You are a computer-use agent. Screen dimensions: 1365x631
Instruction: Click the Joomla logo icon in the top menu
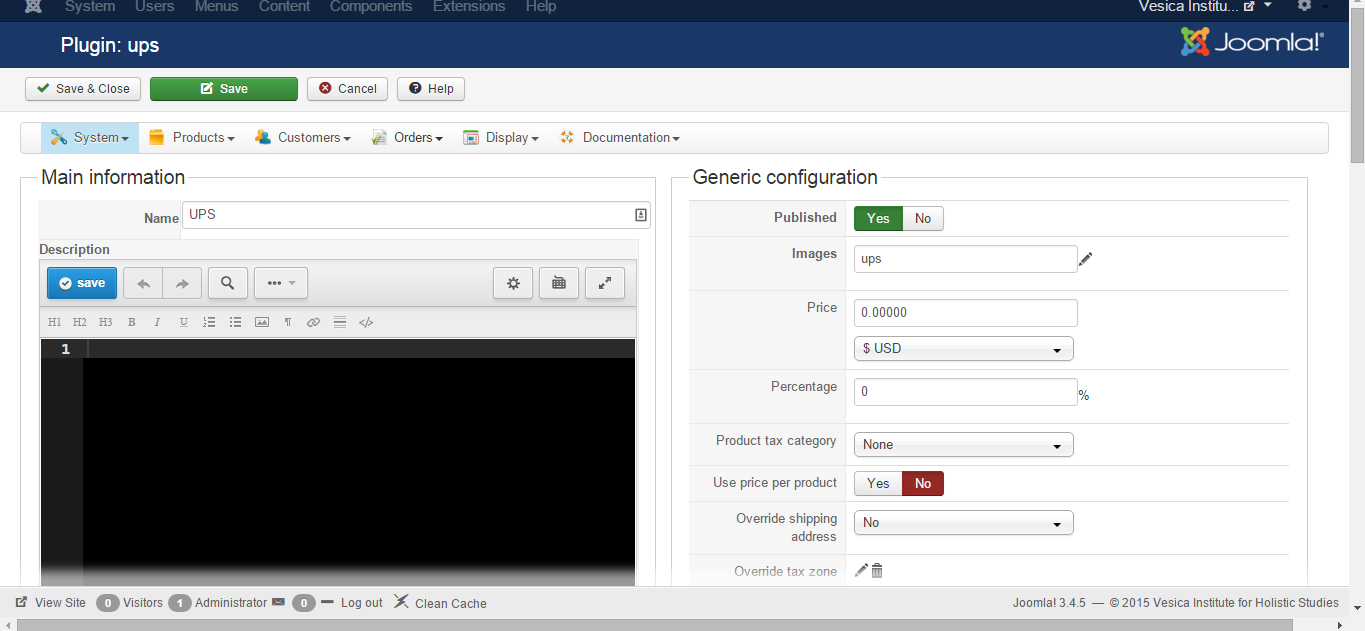click(33, 6)
